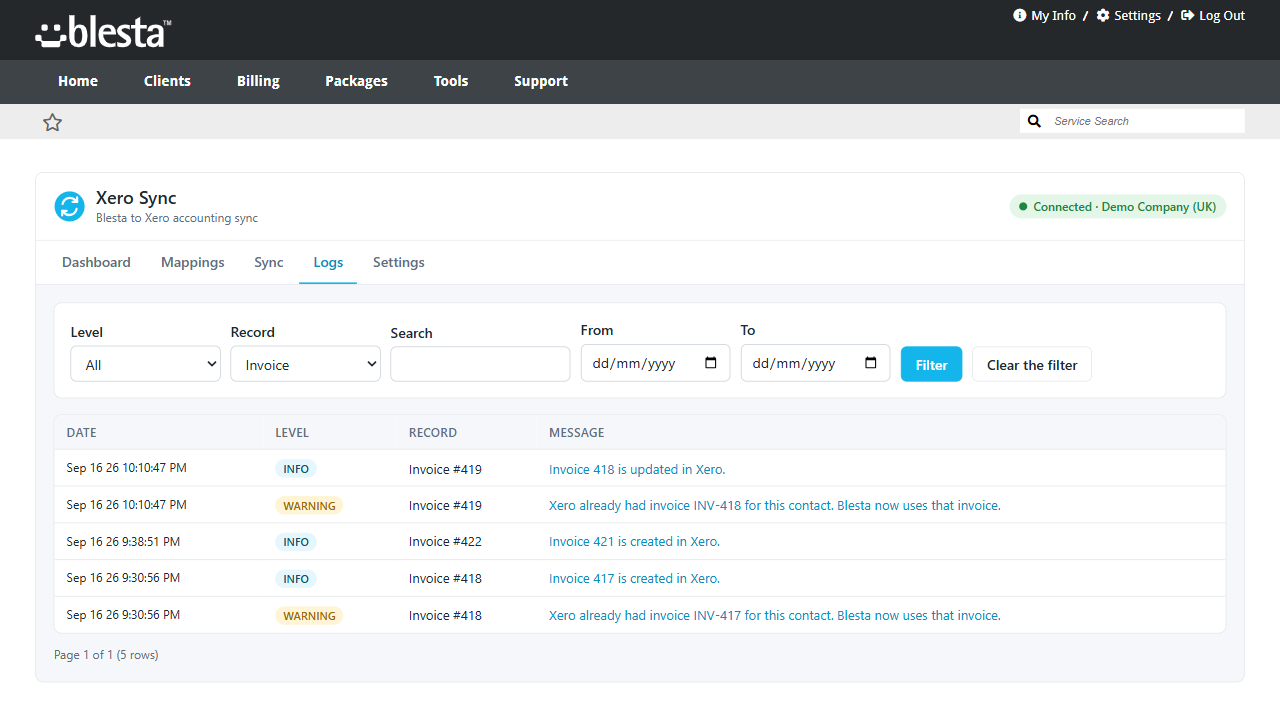The width and height of the screenshot is (1280, 720).
Task: Click Blesta to Xero accounting sync subtitle
Action: [177, 218]
